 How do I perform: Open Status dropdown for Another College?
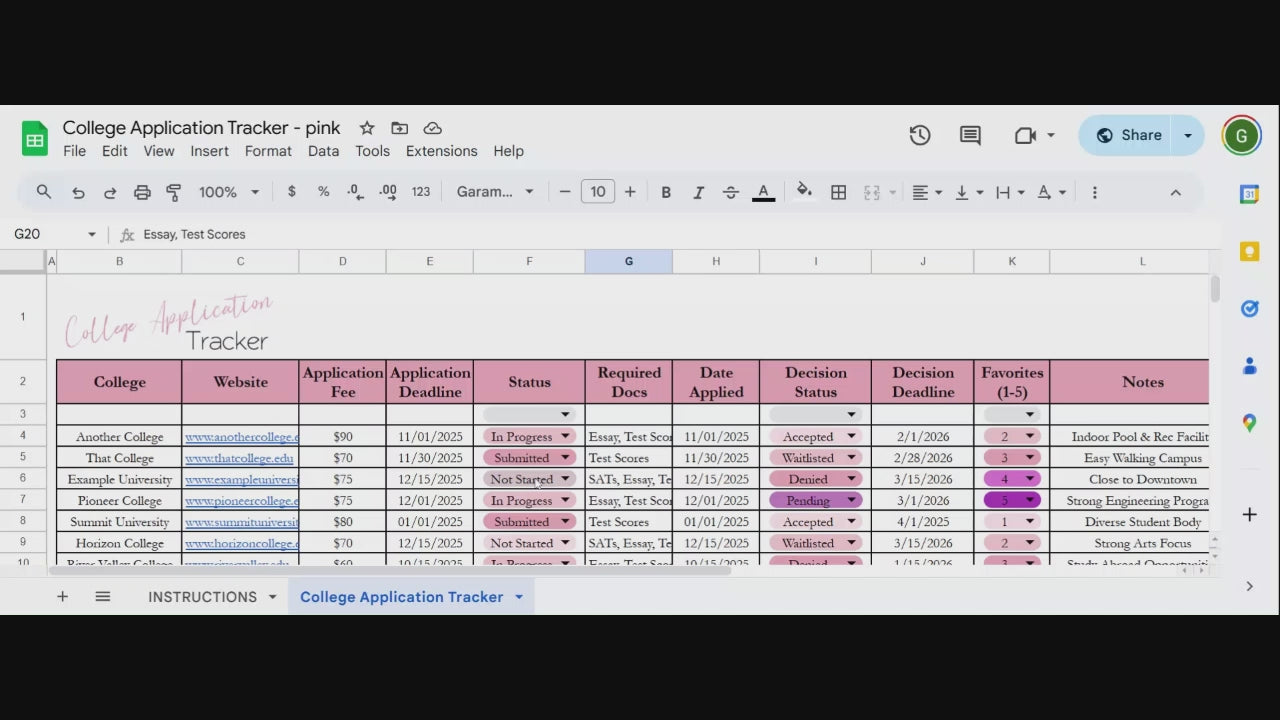tap(565, 437)
